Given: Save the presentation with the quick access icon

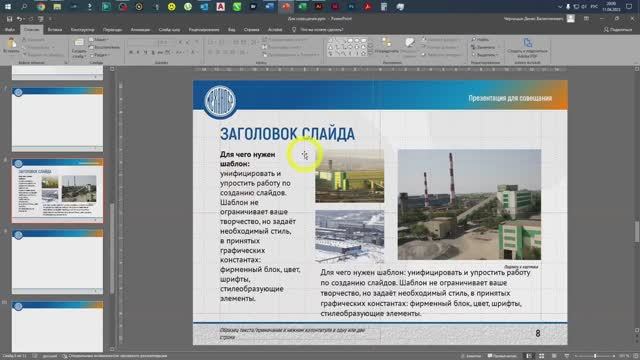Looking at the screenshot, I should point(9,19).
